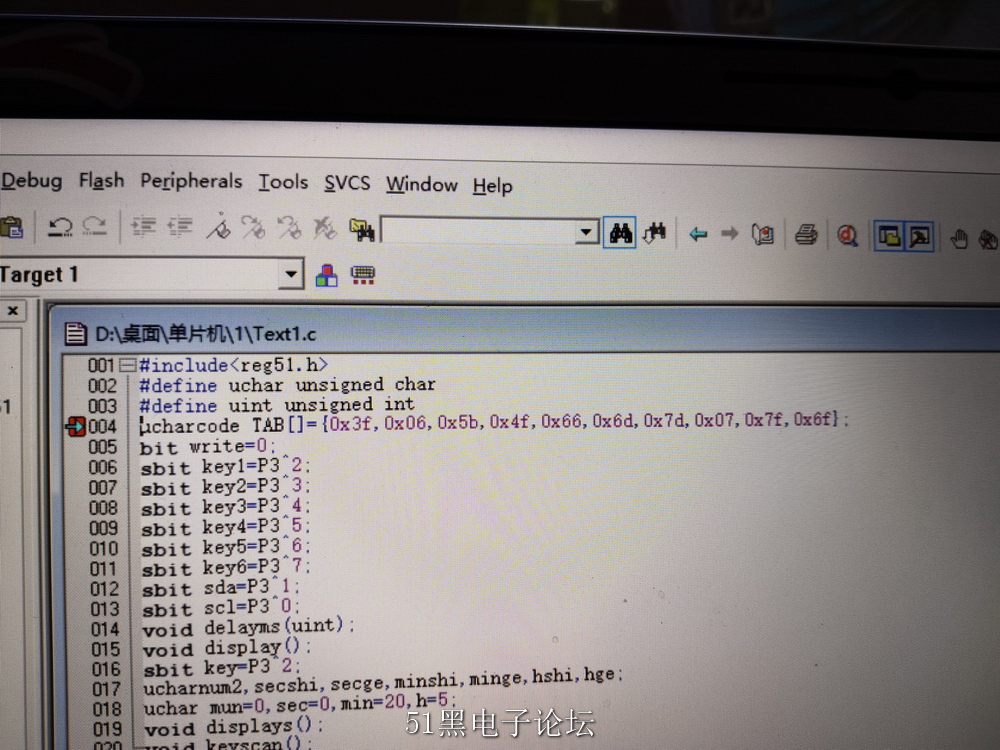Toggle the Output Window button
This screenshot has width=1000, height=750.
pos(919,237)
